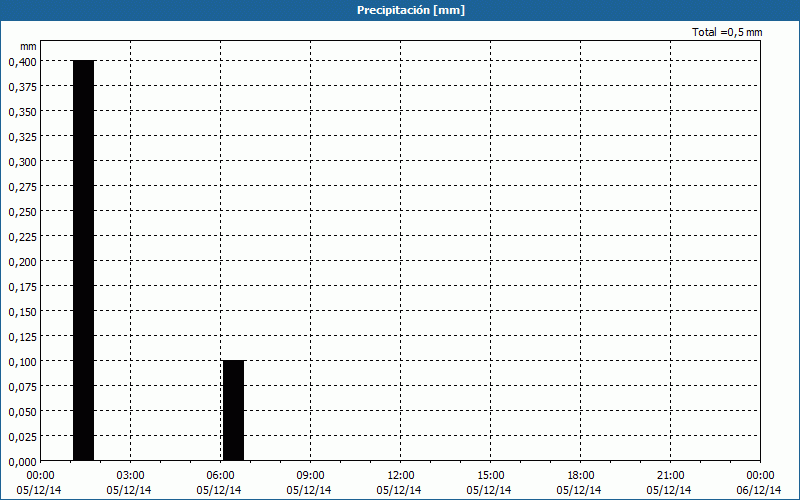The width and height of the screenshot is (800, 500).
Task: Click the 0,350 y-axis value
Action: (x=22, y=112)
